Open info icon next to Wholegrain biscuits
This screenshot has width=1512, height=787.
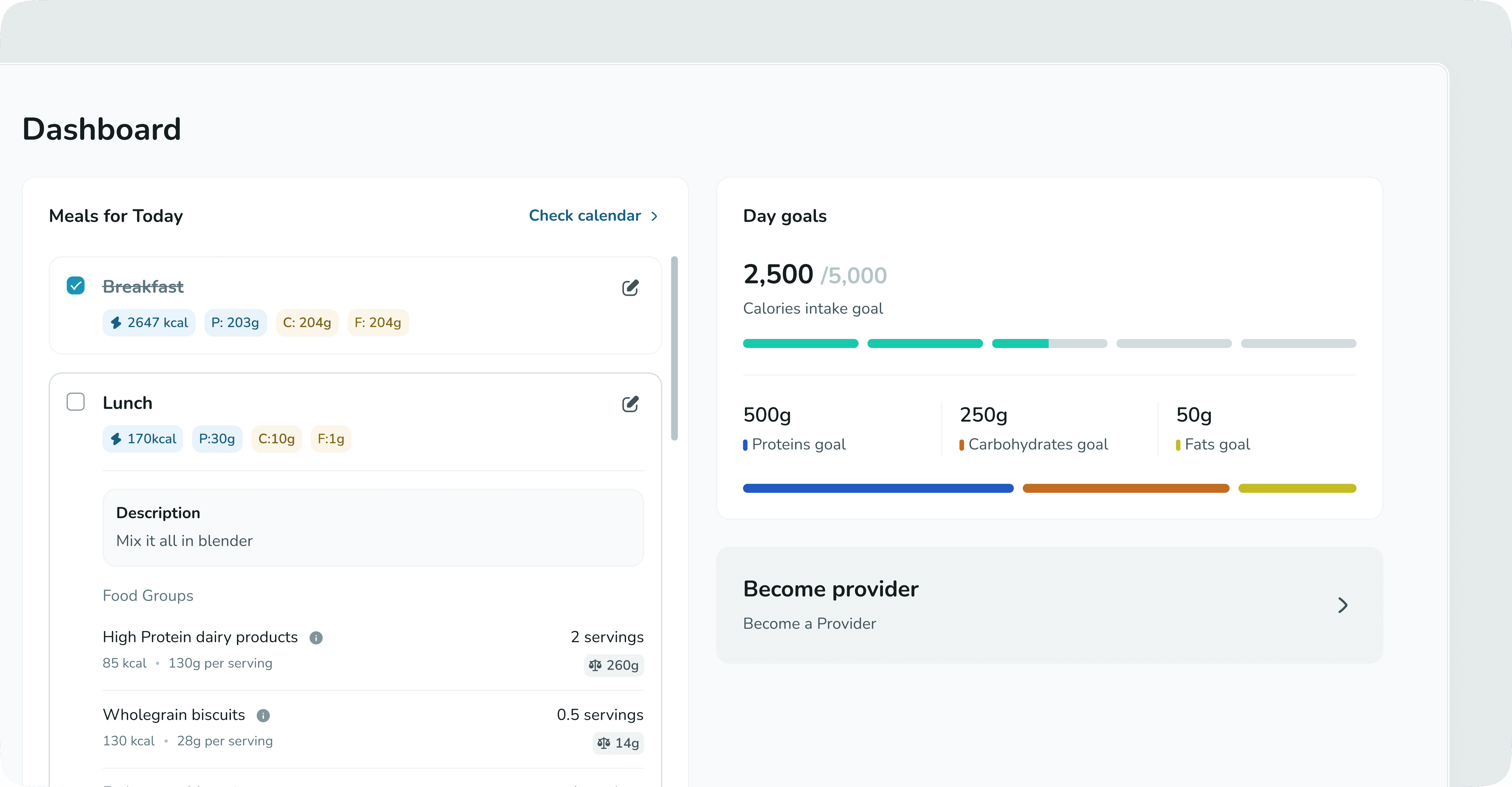point(263,715)
